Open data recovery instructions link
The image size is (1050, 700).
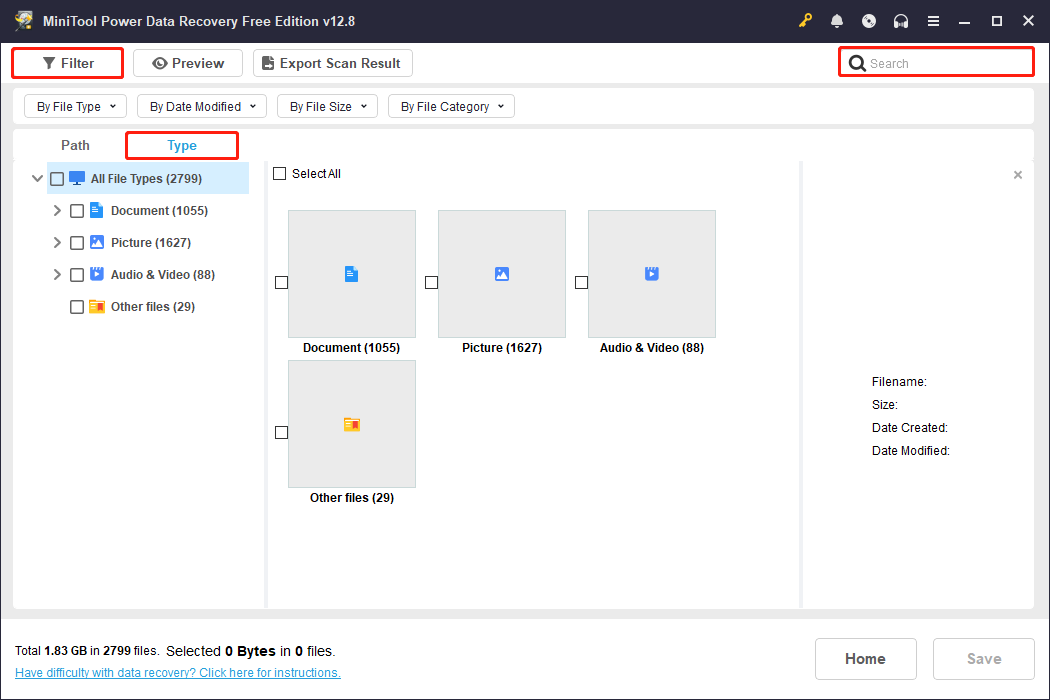pyautogui.click(x=177, y=673)
